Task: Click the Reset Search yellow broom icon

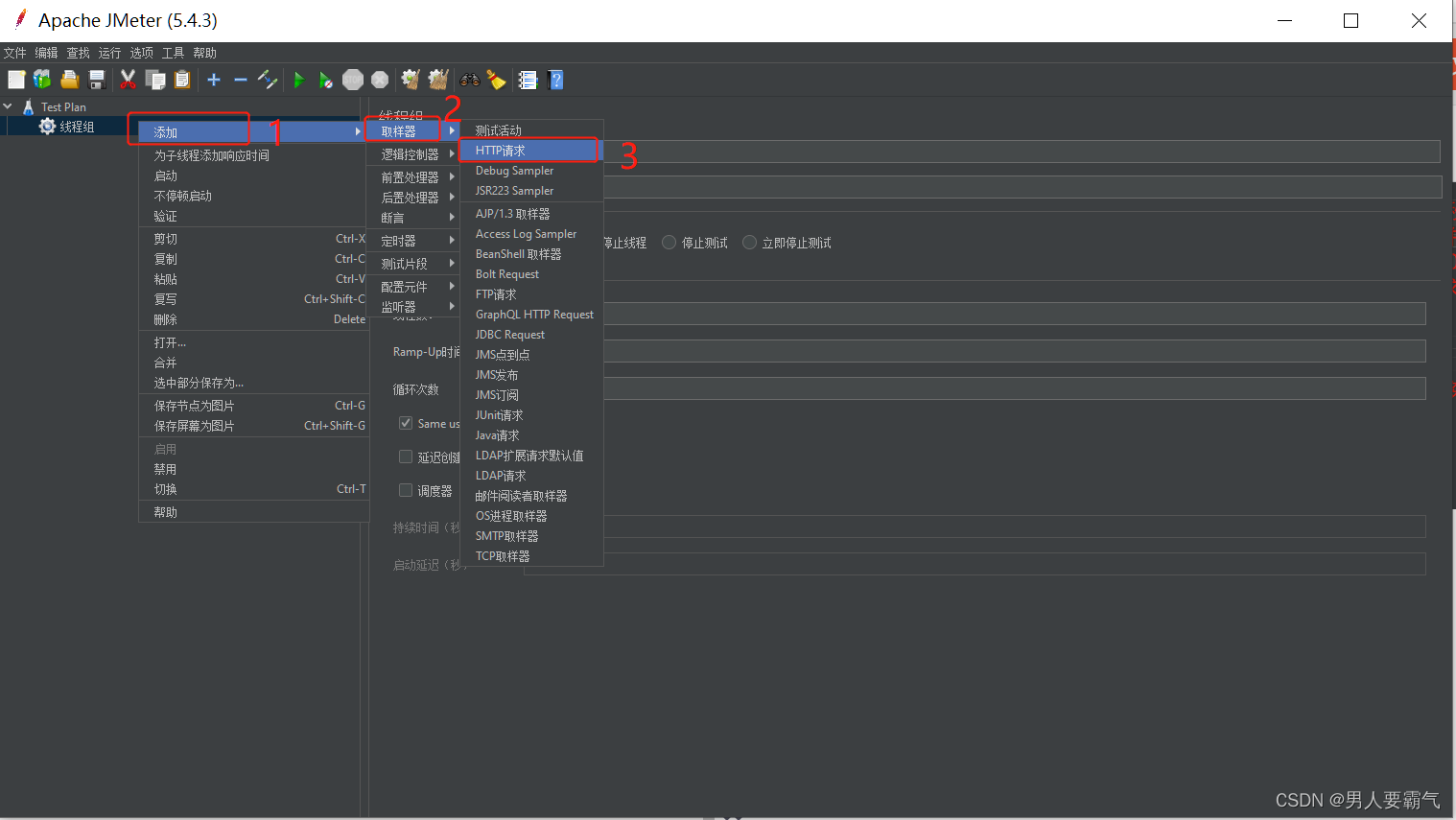Action: coord(496,80)
